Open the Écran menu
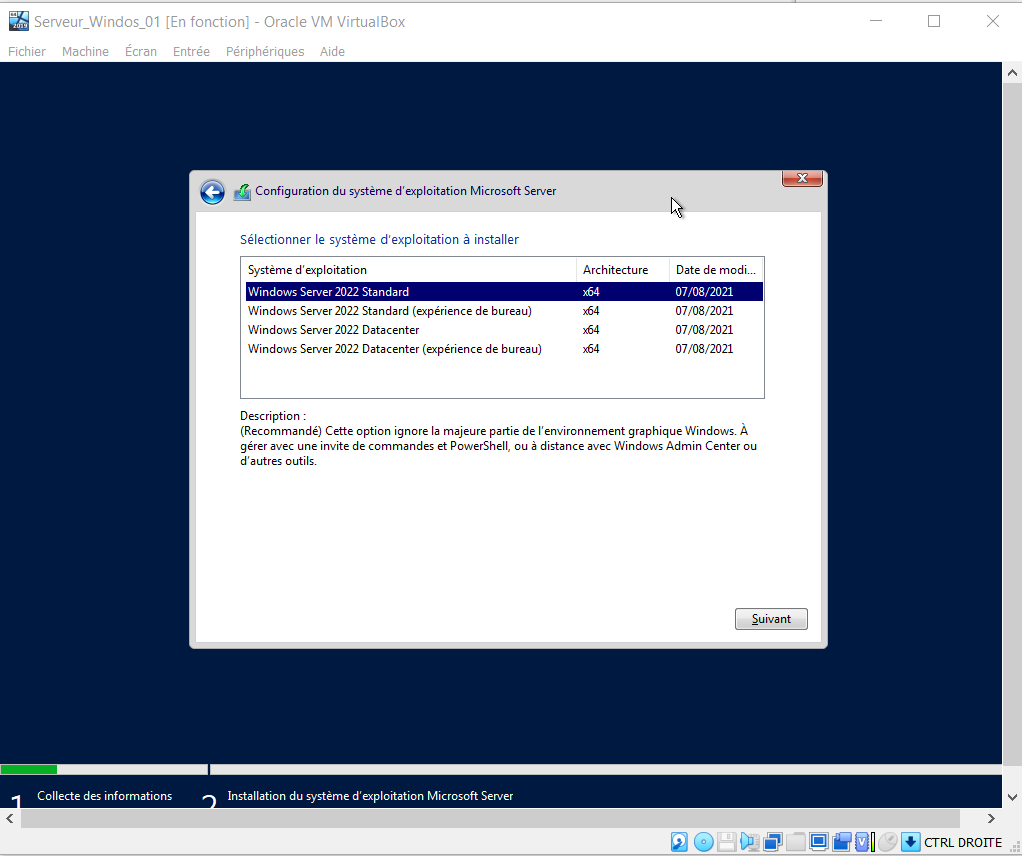The width and height of the screenshot is (1022, 856). pyautogui.click(x=141, y=51)
